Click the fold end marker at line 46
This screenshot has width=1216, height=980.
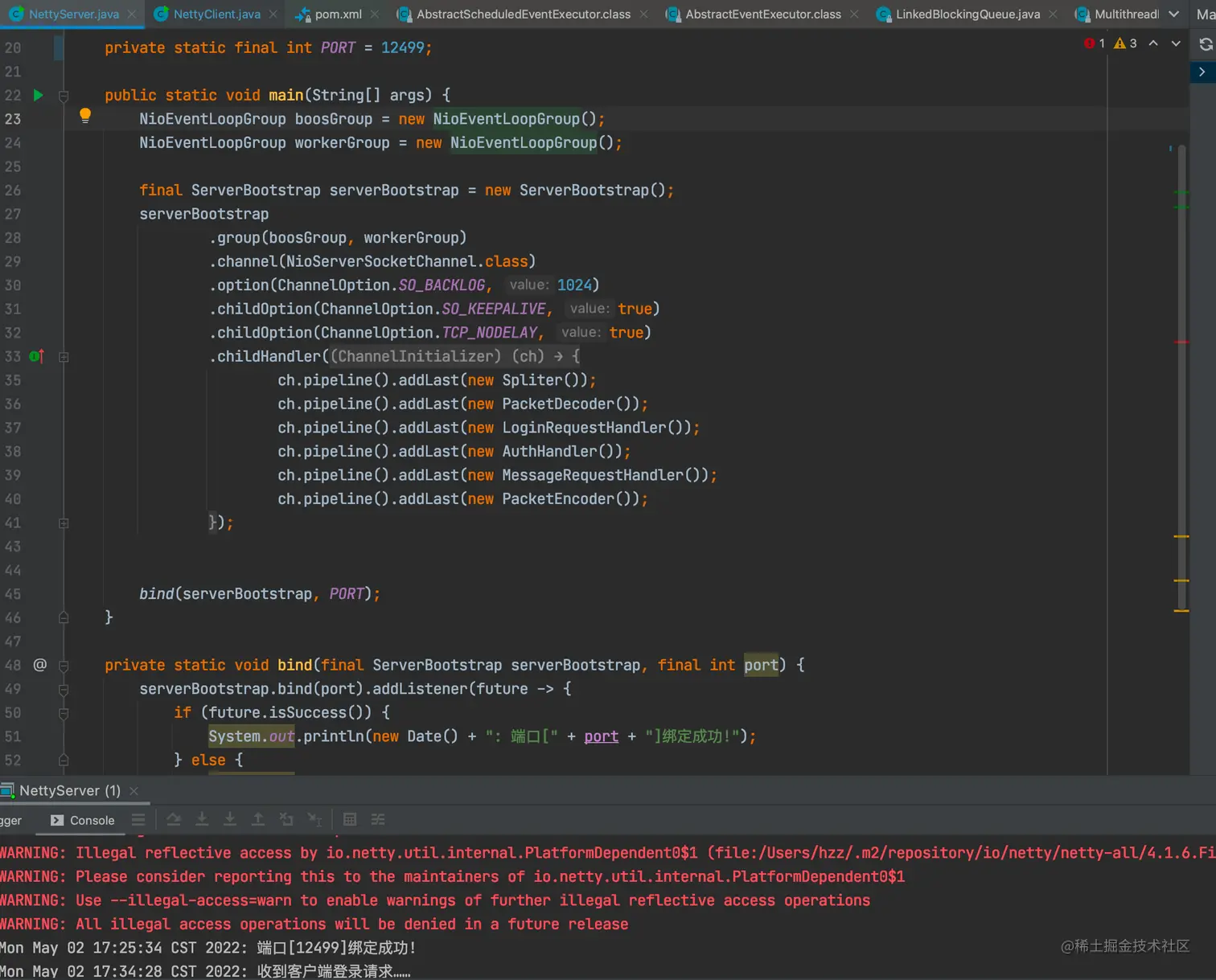(x=64, y=618)
